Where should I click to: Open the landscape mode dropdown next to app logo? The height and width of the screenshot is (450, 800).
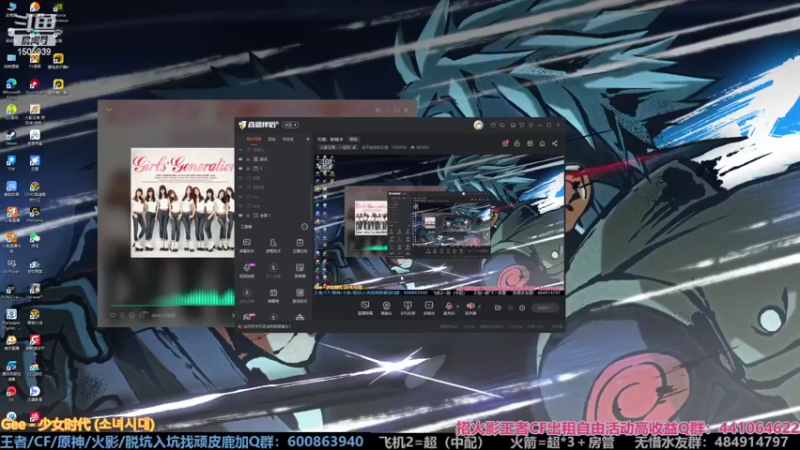tap(291, 125)
